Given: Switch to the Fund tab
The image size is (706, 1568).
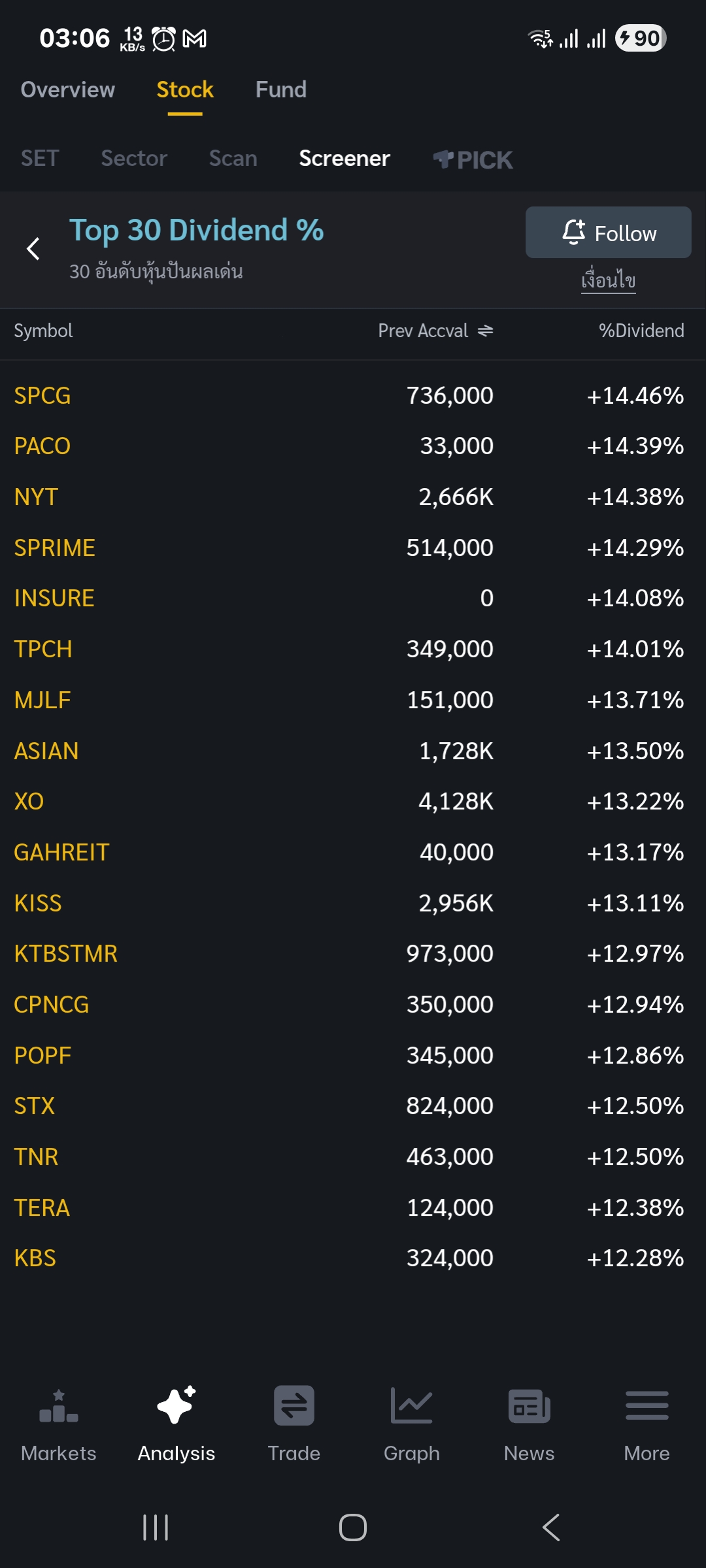Looking at the screenshot, I should (x=281, y=90).
